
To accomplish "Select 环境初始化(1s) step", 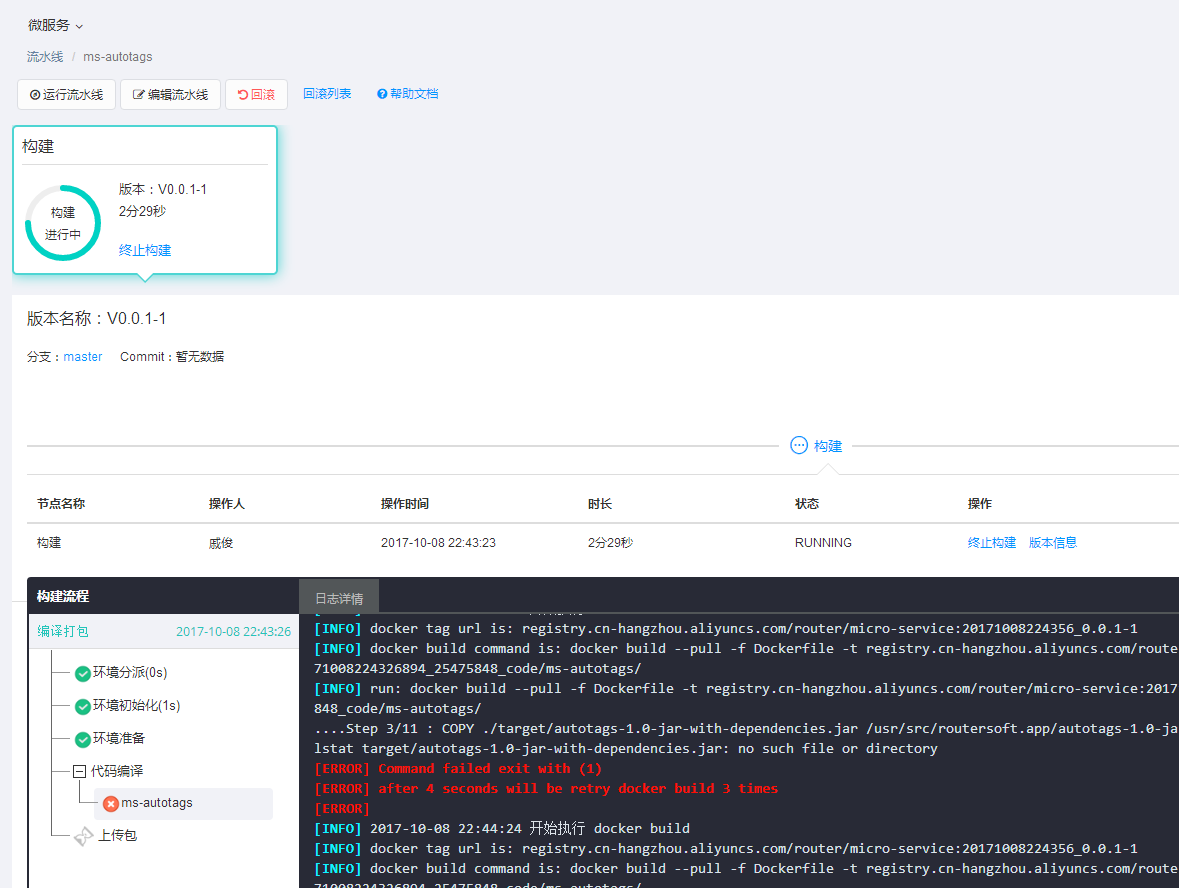I will click(137, 705).
